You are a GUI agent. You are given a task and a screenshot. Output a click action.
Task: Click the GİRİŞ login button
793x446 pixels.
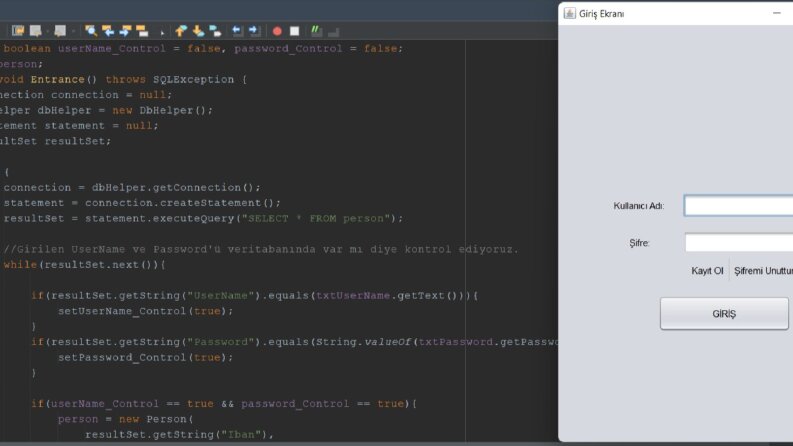point(724,314)
